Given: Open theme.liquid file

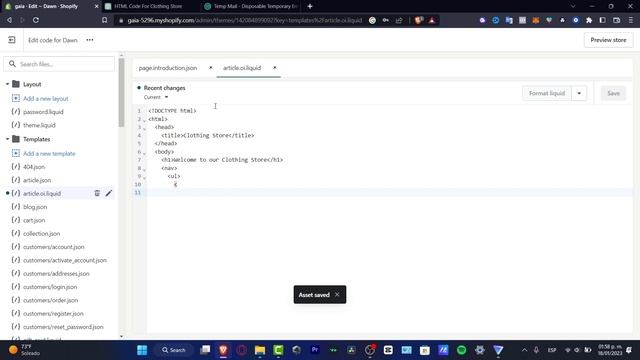Looking at the screenshot, I should [x=39, y=125].
